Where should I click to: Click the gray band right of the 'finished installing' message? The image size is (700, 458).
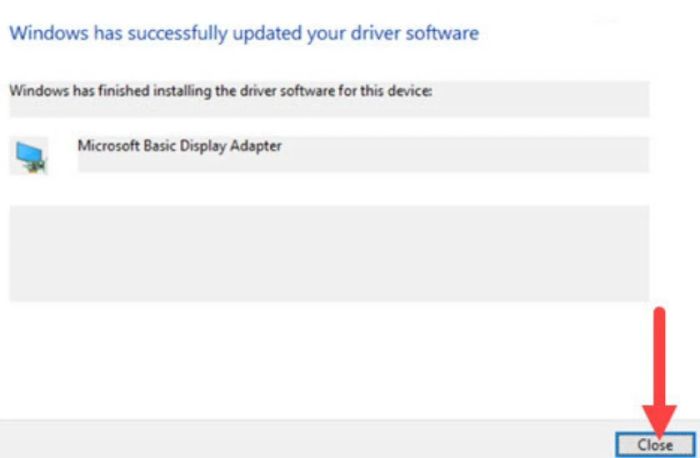(x=540, y=98)
